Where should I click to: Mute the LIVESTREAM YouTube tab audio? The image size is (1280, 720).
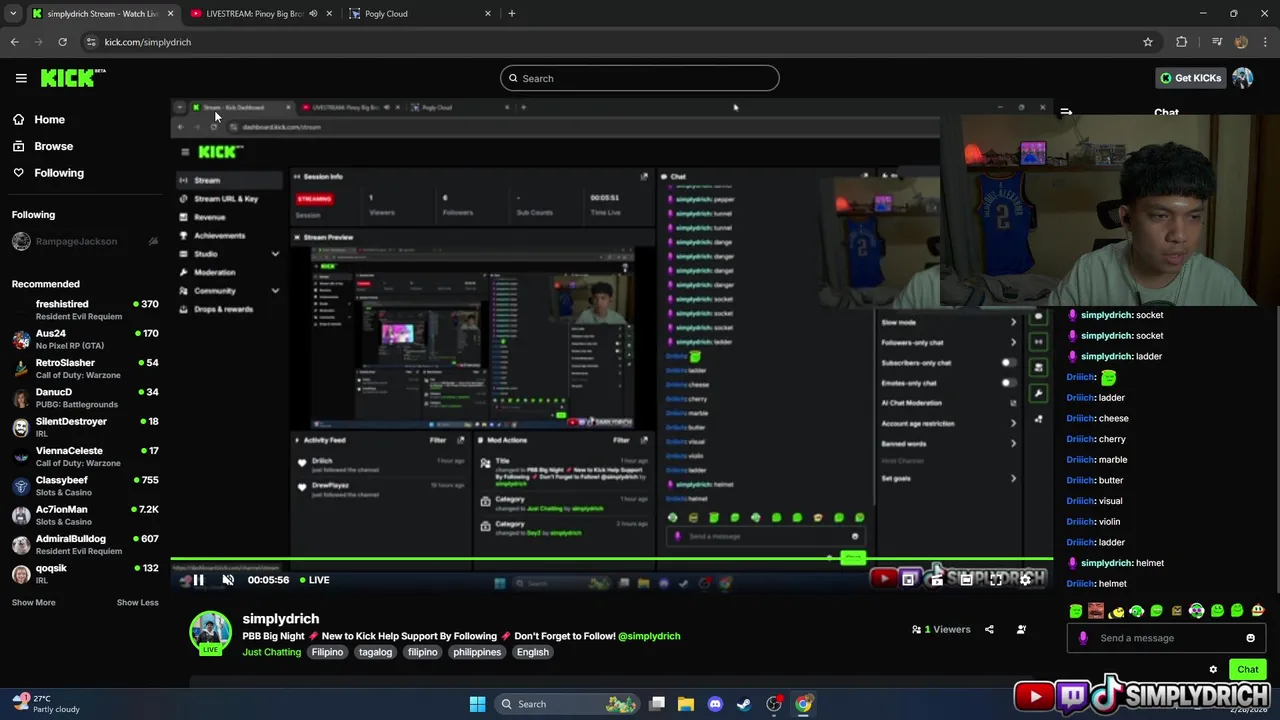point(313,14)
